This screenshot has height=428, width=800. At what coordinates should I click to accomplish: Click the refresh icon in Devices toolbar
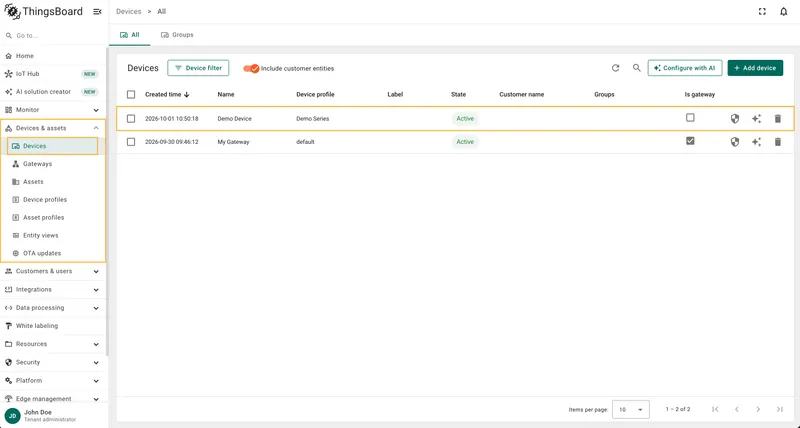pos(615,68)
